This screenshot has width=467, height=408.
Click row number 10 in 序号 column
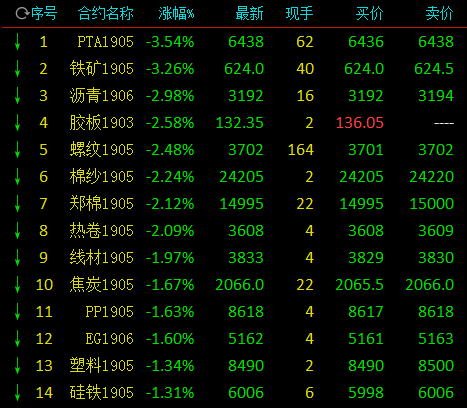pyautogui.click(x=44, y=285)
